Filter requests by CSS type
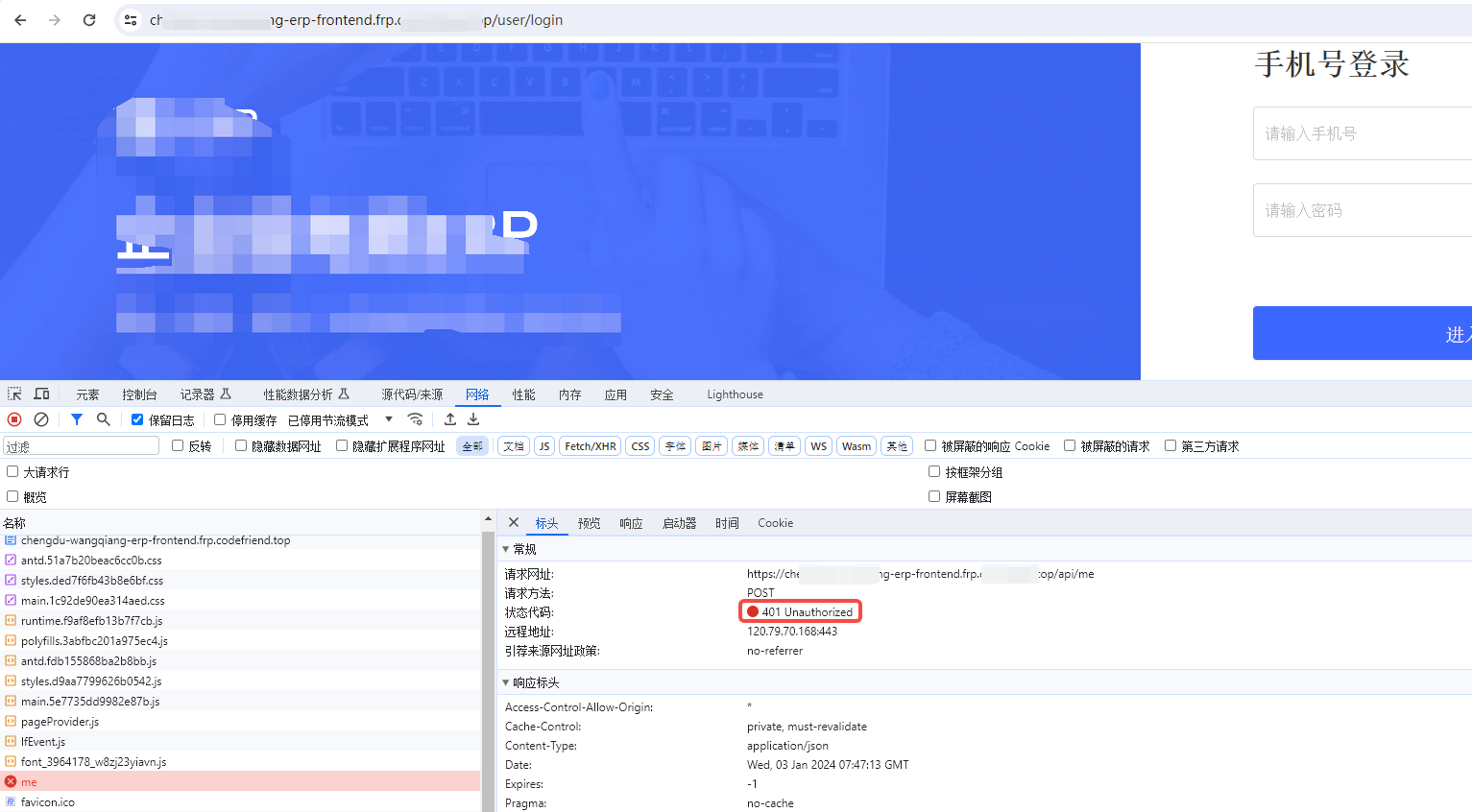The image size is (1472, 812). (x=640, y=446)
